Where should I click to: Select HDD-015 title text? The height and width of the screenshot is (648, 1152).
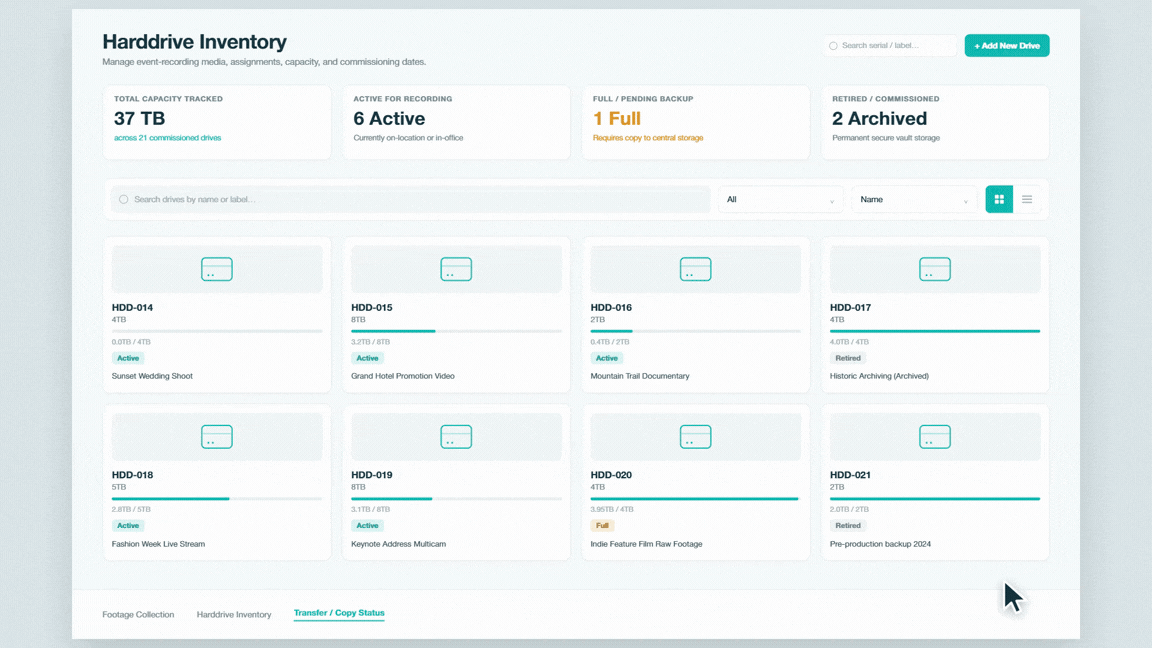(x=372, y=307)
